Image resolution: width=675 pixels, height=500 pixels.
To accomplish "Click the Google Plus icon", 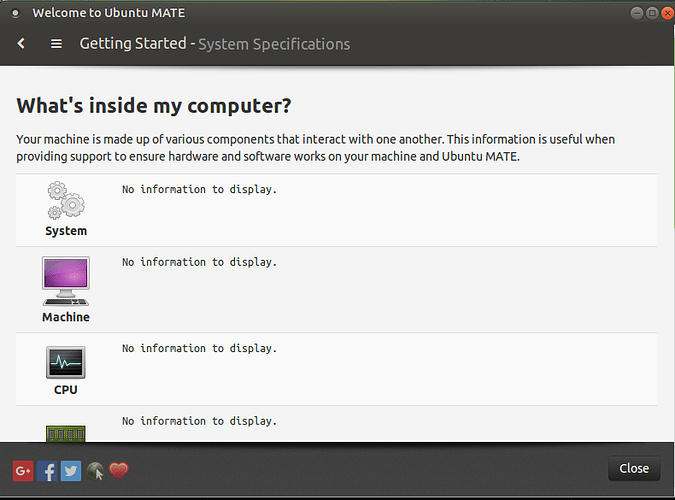I will (x=23, y=471).
